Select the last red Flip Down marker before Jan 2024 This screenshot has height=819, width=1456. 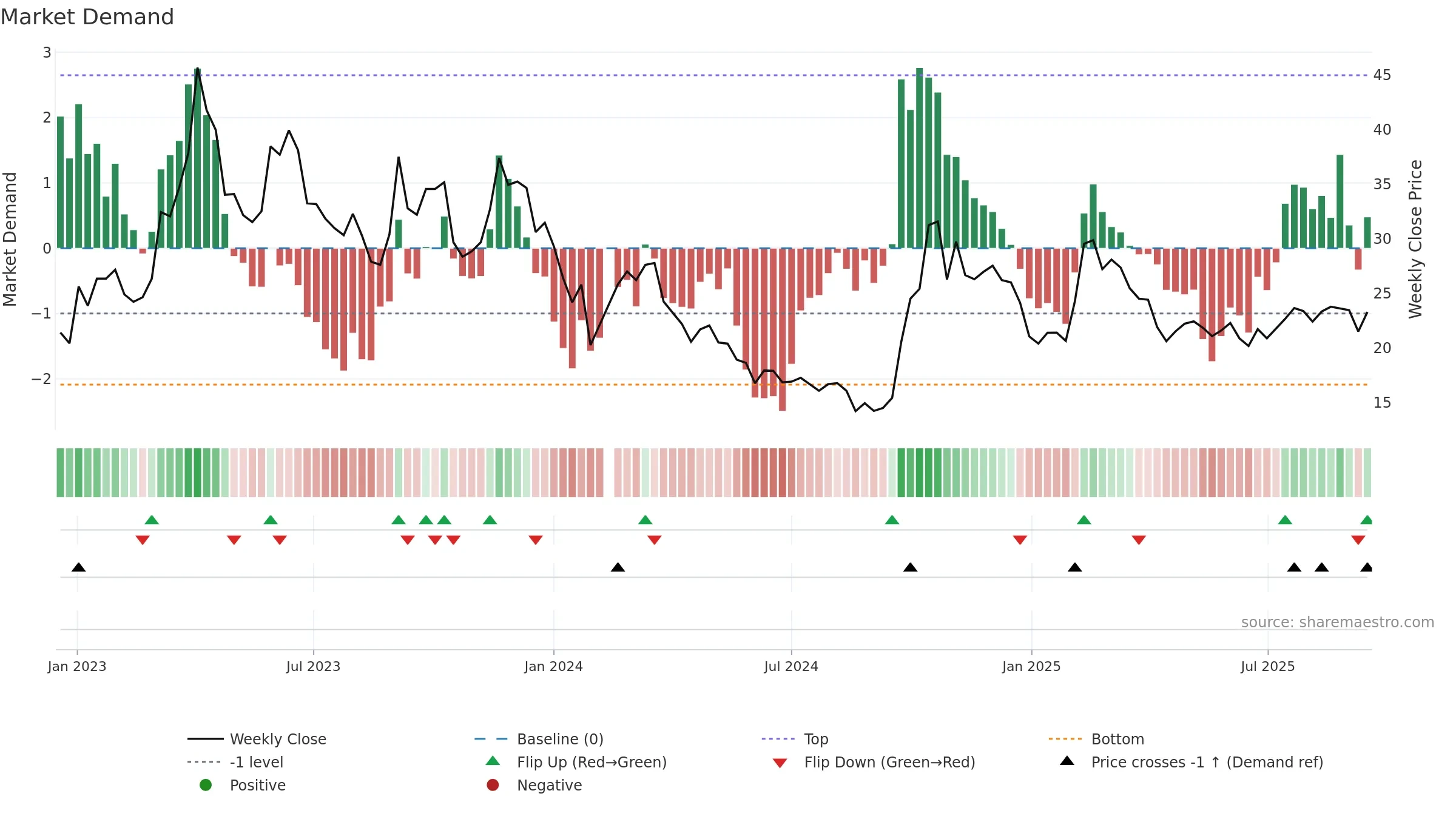(x=535, y=540)
